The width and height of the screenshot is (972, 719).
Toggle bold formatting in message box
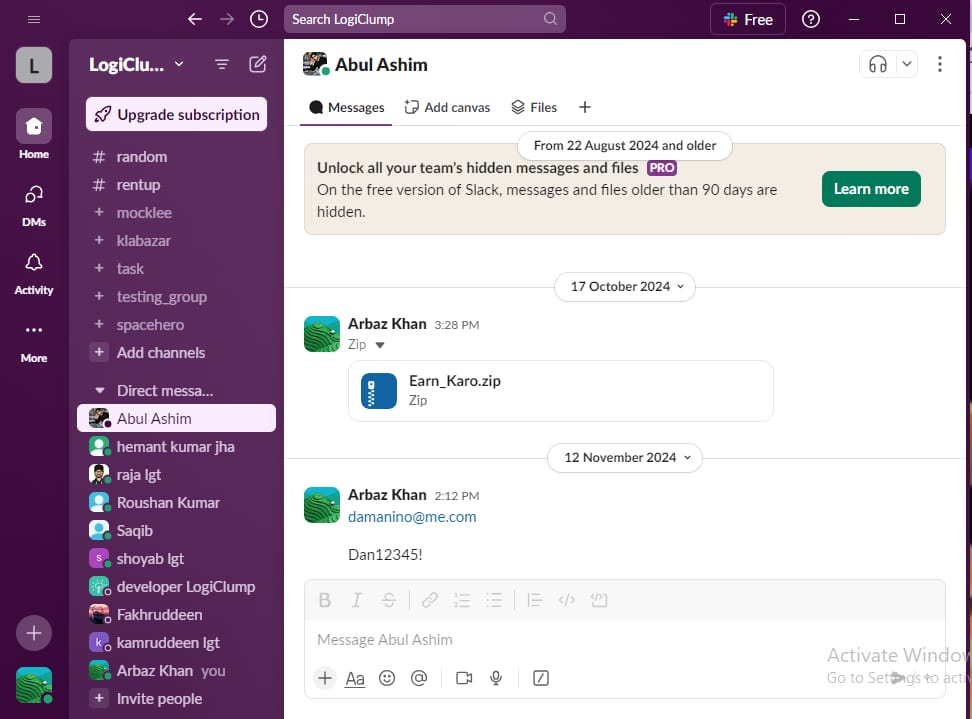point(325,600)
